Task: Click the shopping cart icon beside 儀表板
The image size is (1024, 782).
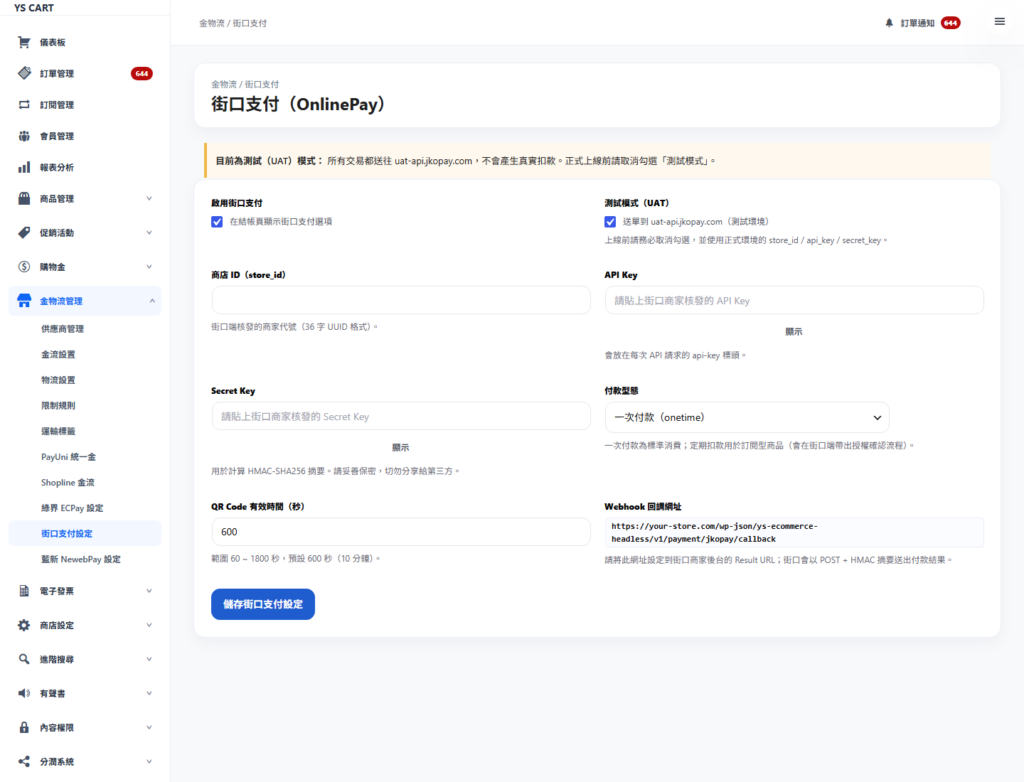Action: [x=24, y=42]
